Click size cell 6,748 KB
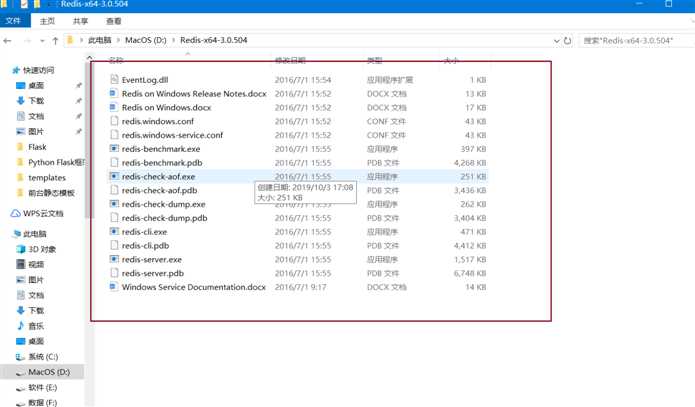The height and width of the screenshot is (407, 695). [470, 273]
